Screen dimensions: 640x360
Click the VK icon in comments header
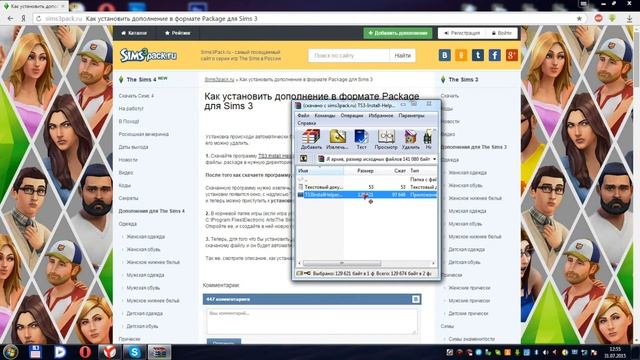click(416, 299)
